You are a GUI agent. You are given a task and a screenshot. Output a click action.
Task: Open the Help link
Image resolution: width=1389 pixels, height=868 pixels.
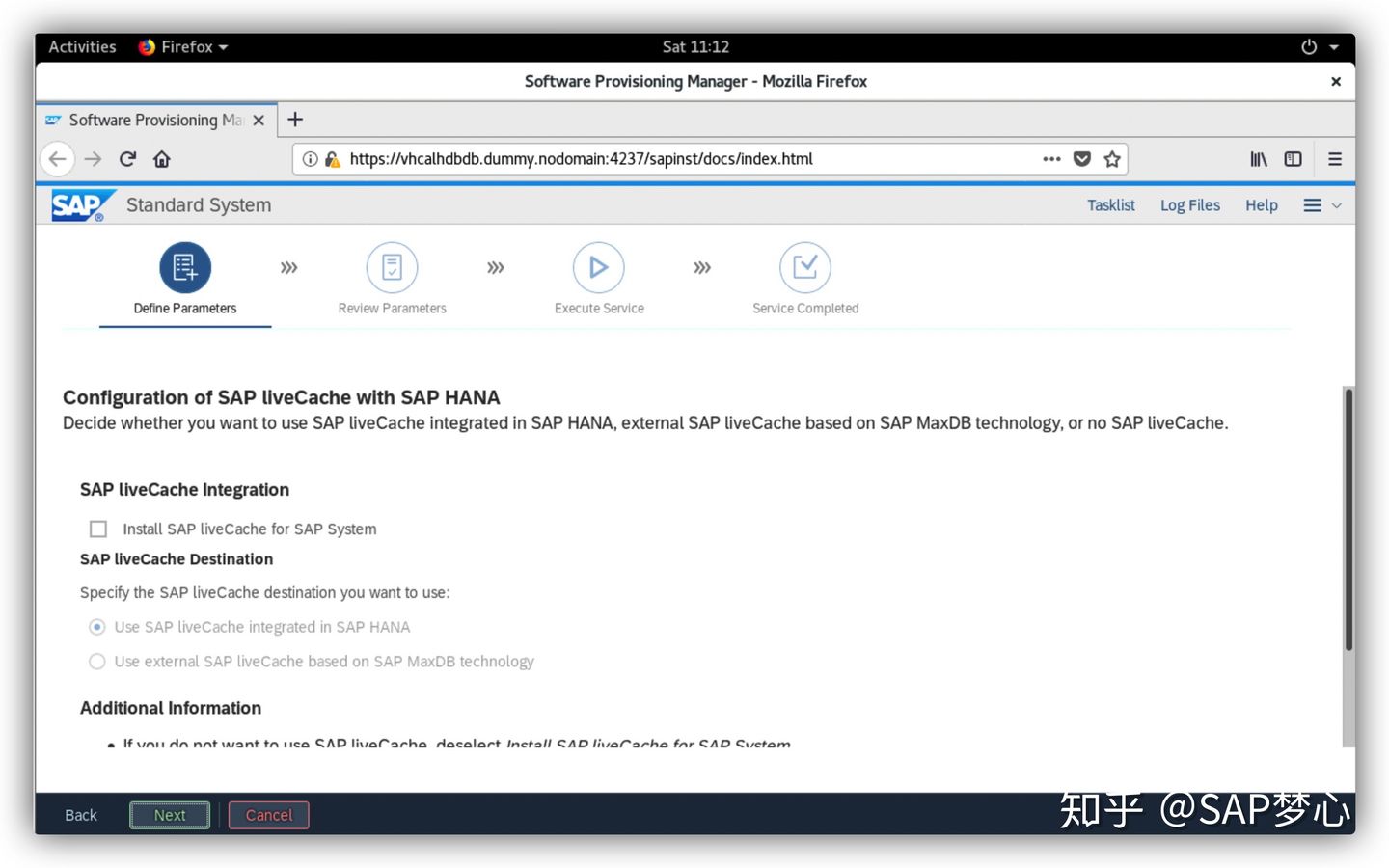pos(1262,205)
